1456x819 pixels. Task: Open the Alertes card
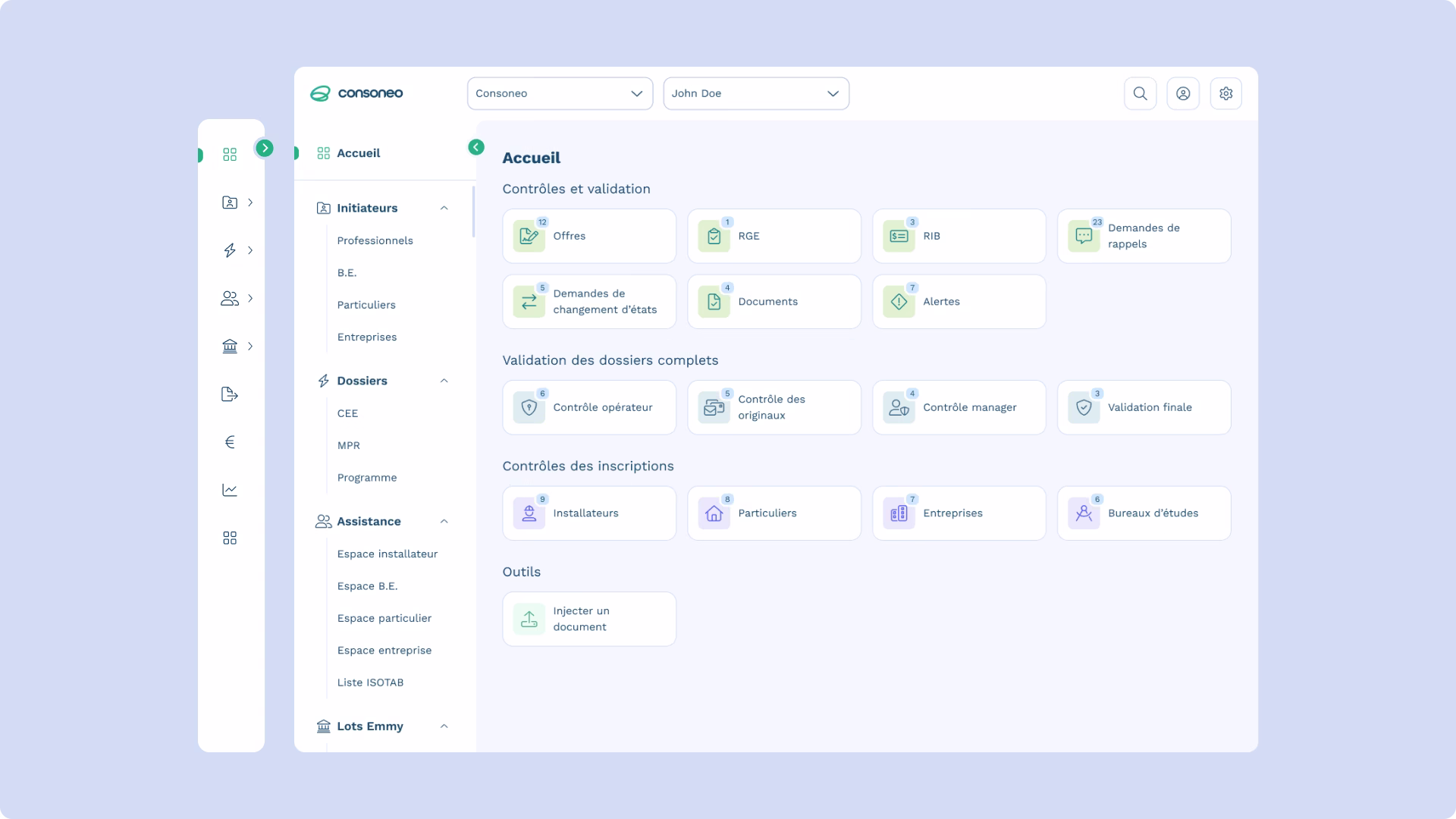pyautogui.click(x=959, y=302)
